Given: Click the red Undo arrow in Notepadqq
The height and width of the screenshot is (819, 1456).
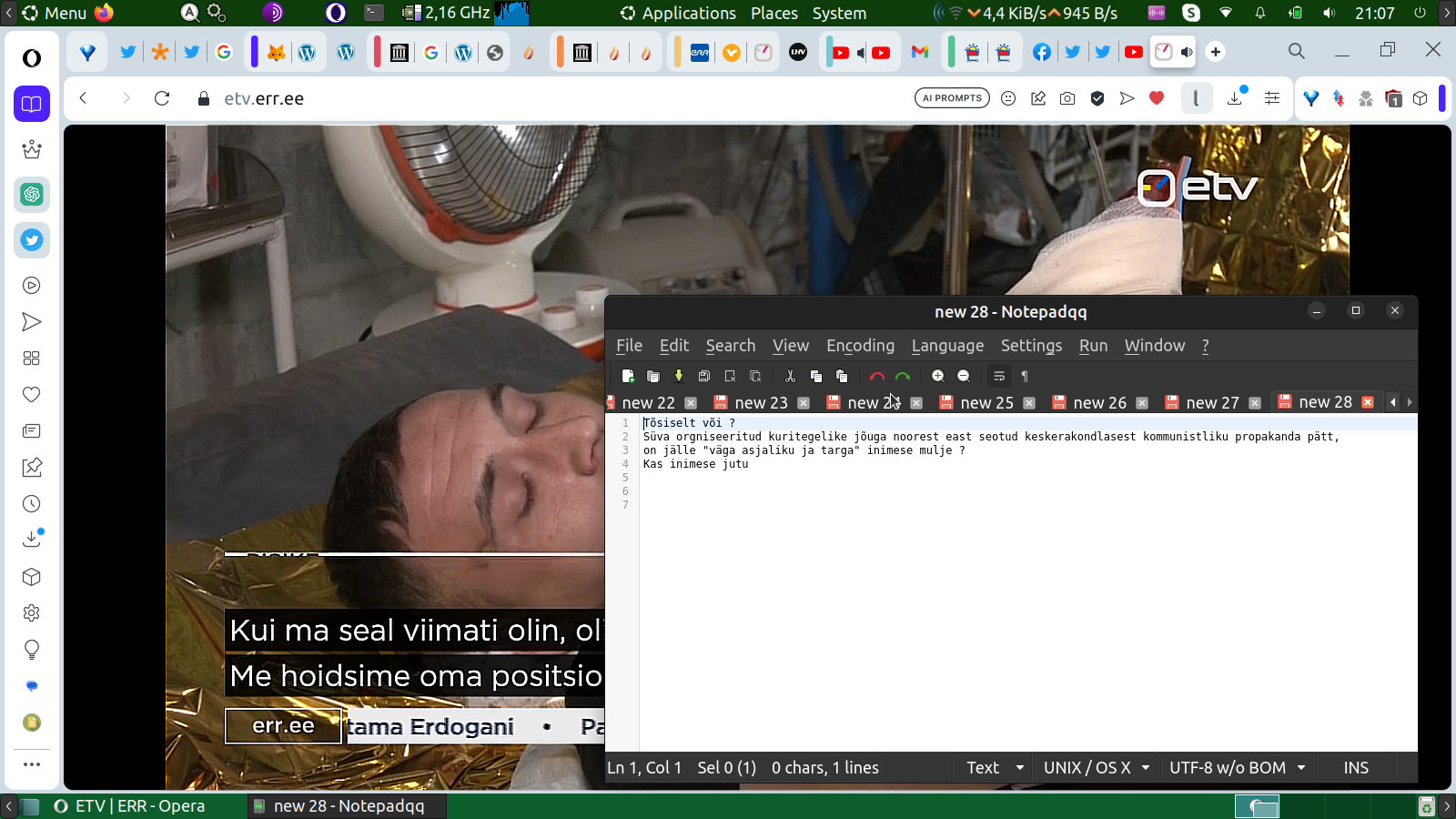Looking at the screenshot, I should click(x=876, y=376).
